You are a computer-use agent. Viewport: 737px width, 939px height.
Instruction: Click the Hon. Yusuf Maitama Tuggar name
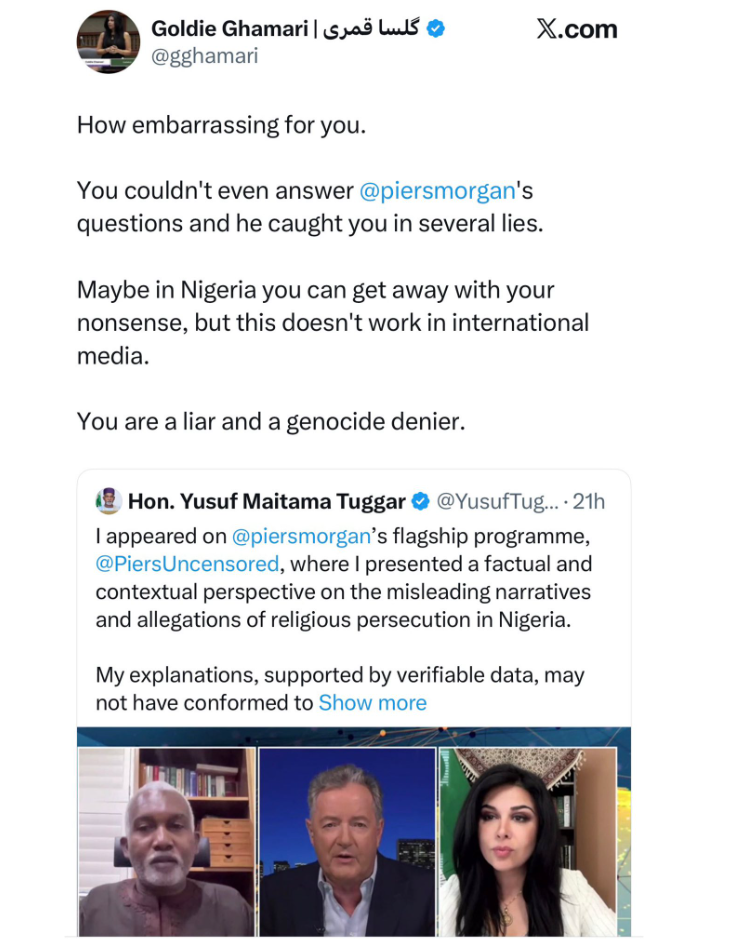click(x=267, y=501)
